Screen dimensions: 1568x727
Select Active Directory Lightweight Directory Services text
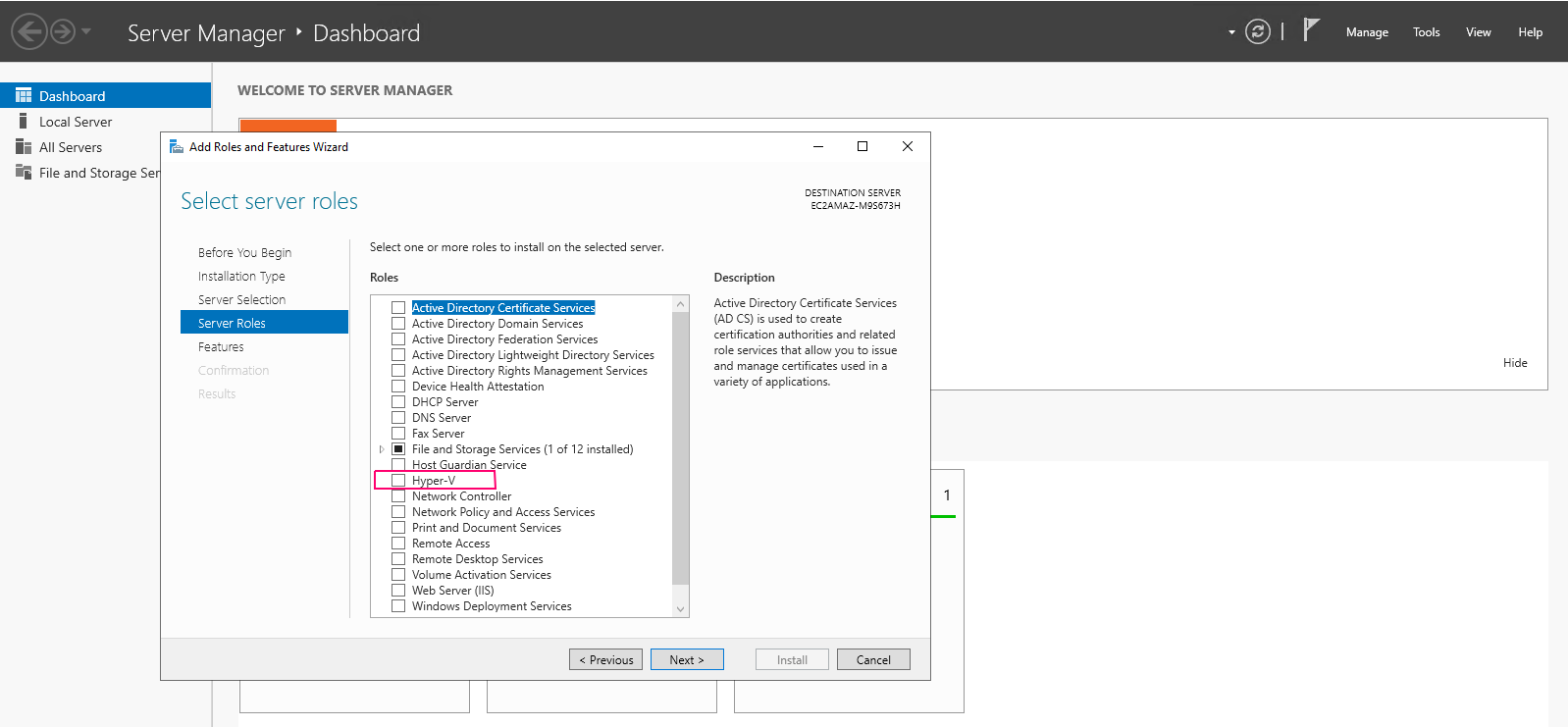533,355
